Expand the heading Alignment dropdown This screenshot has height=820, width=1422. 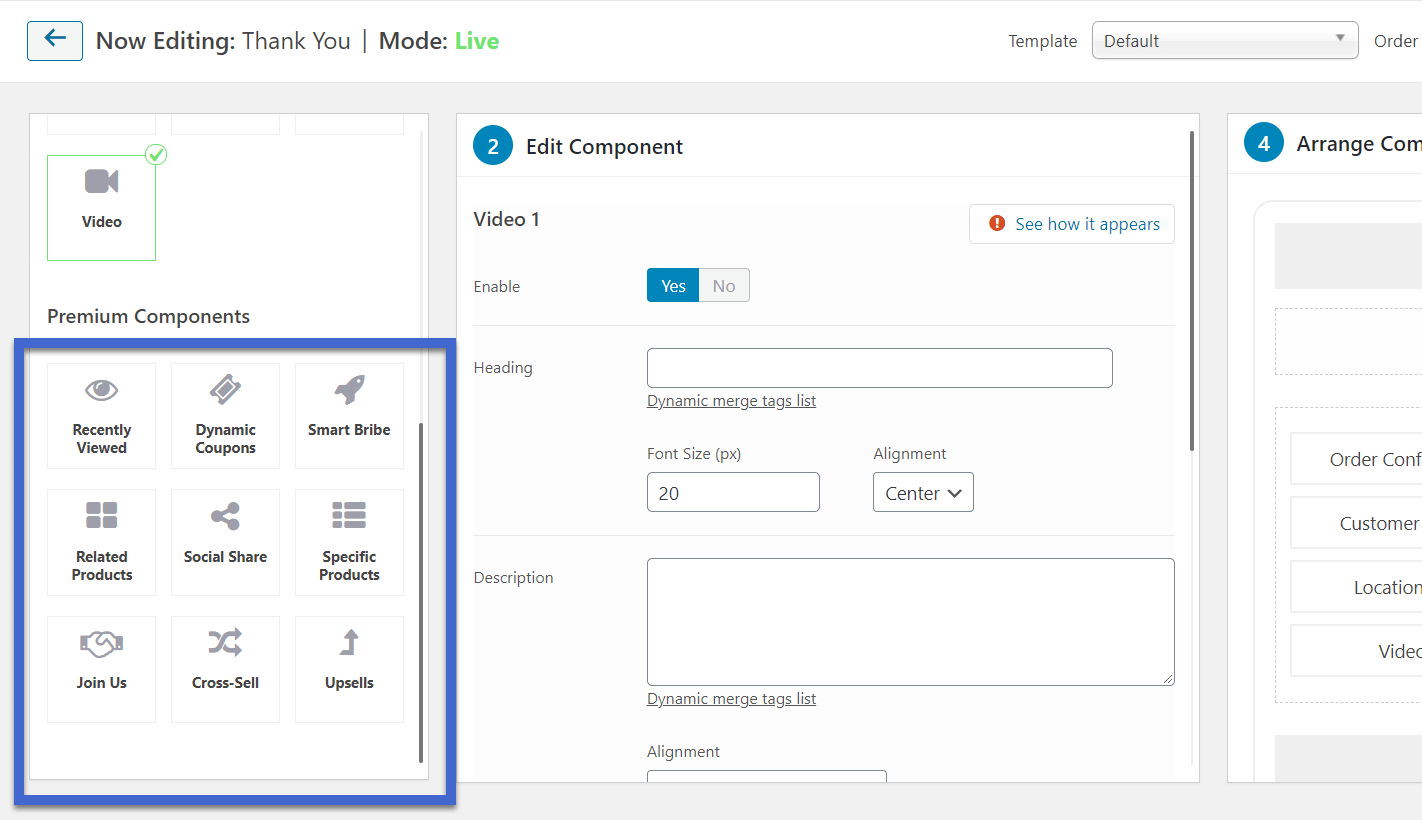click(x=923, y=493)
